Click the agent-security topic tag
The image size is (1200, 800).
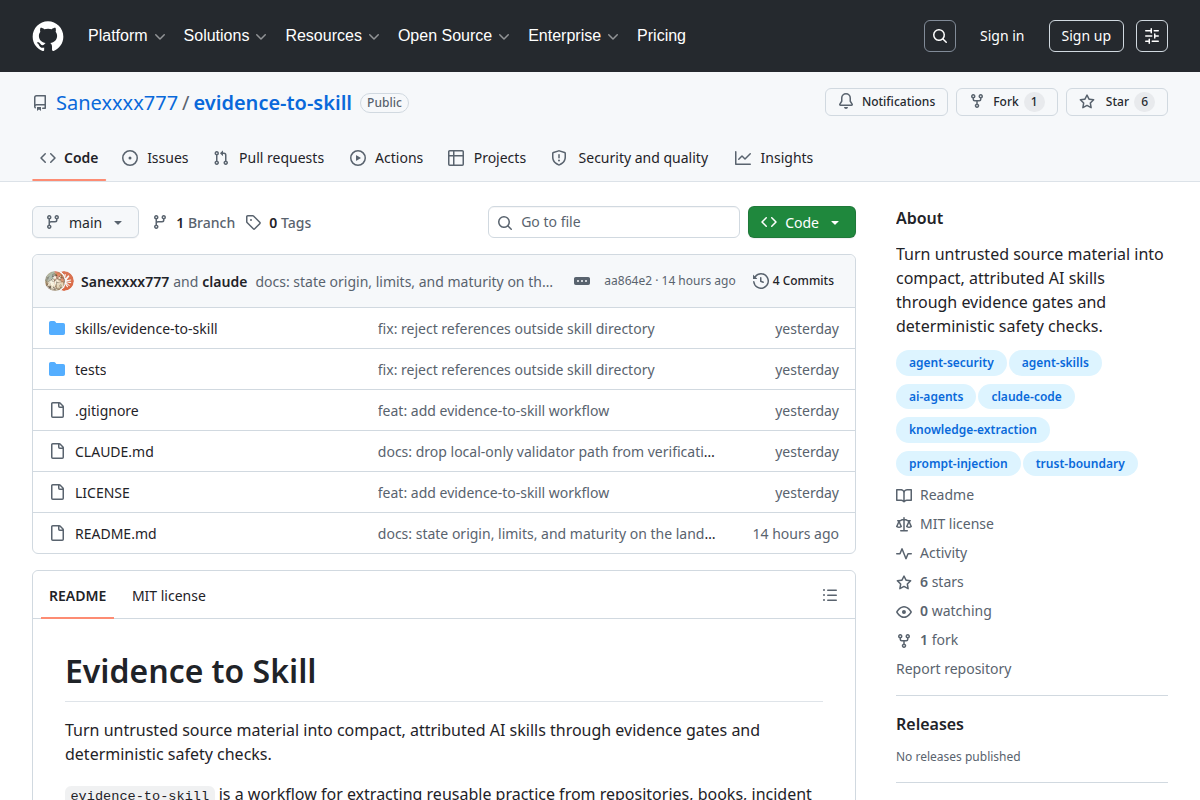pyautogui.click(x=951, y=363)
